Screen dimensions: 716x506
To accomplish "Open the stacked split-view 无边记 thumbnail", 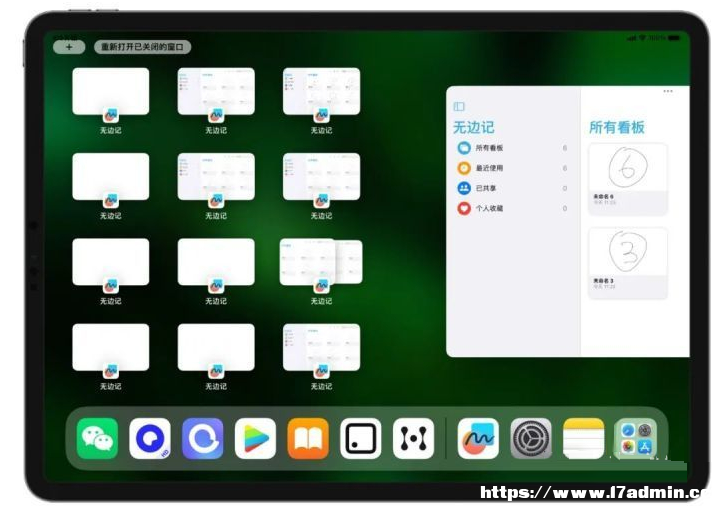I will (321, 262).
